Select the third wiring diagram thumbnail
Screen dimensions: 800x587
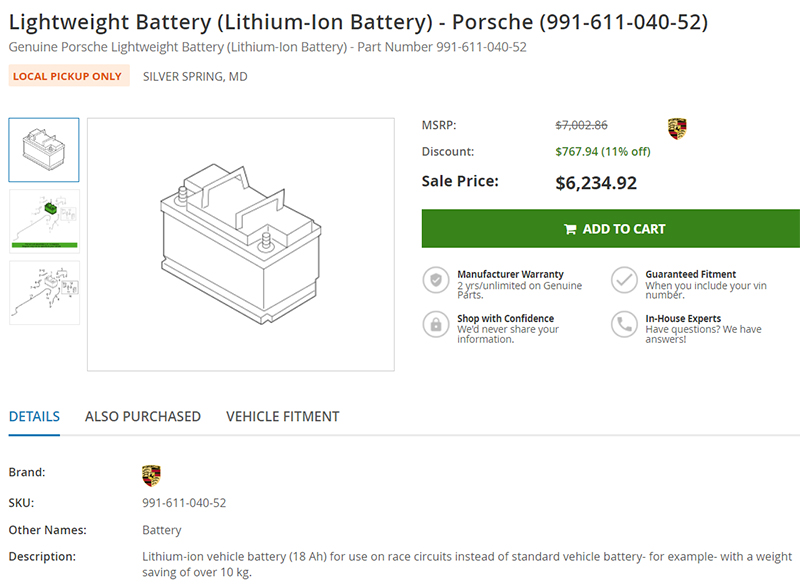pyautogui.click(x=44, y=292)
